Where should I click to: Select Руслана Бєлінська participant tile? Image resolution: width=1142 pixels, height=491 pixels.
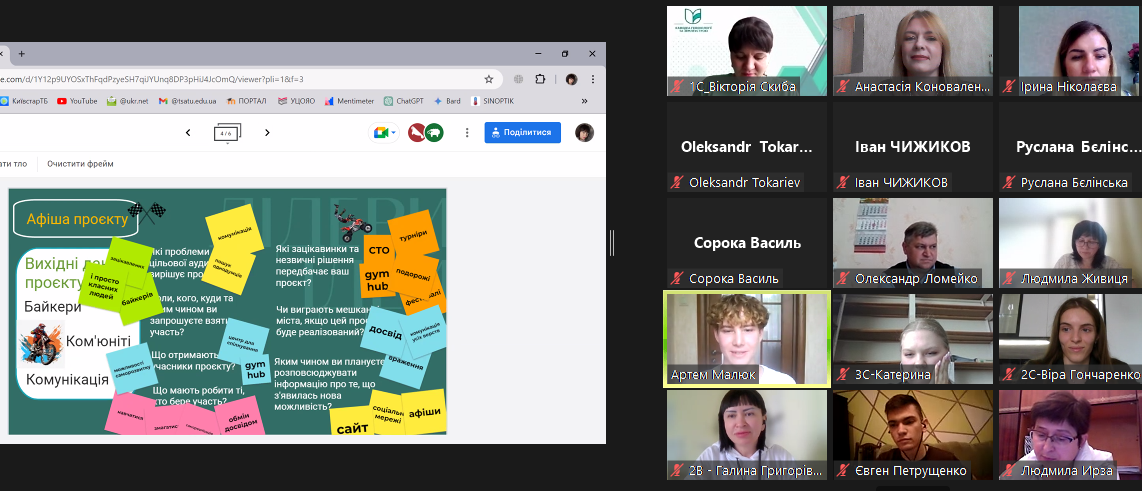click(x=1071, y=146)
